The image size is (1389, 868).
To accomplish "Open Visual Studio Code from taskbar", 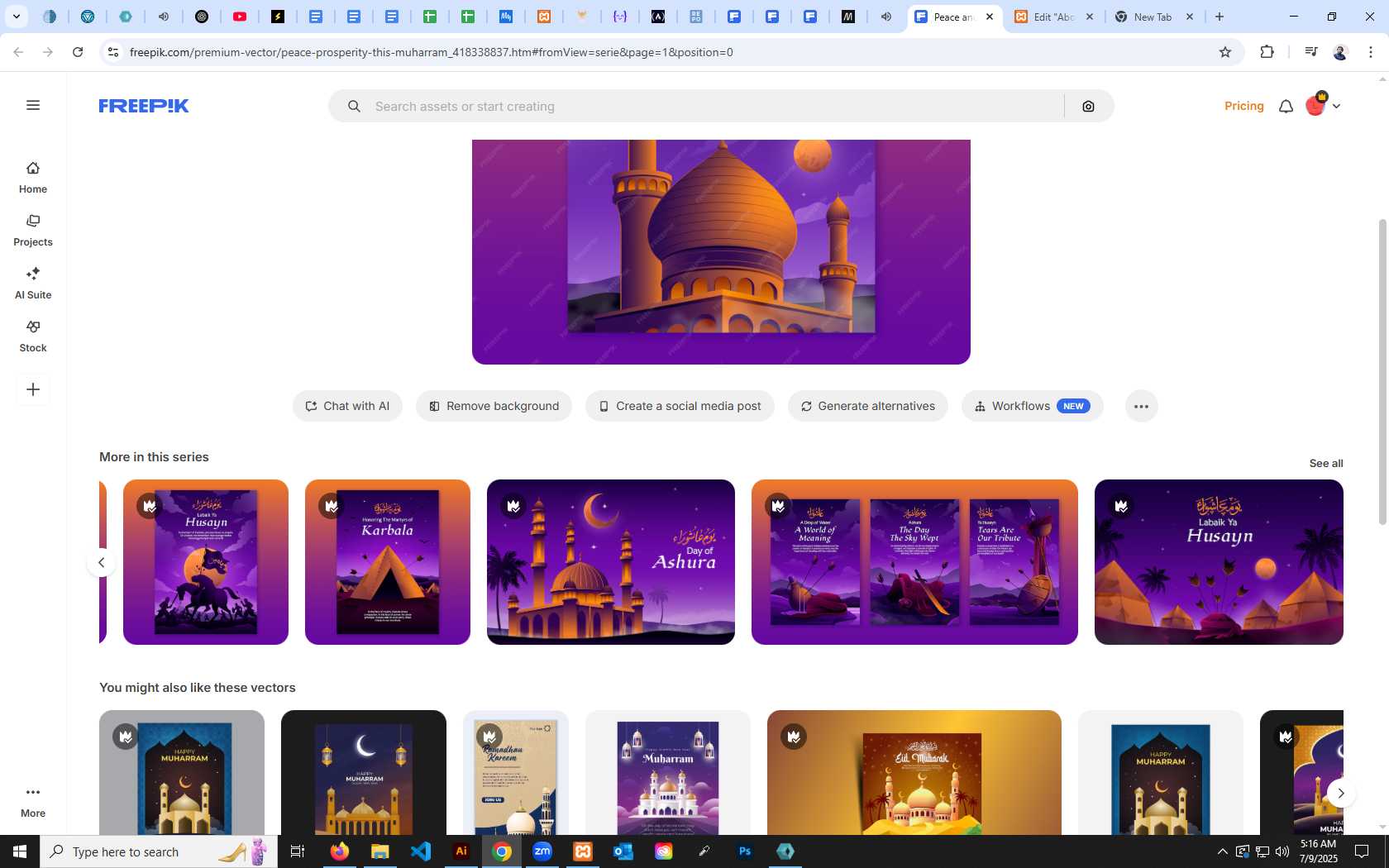I will (x=420, y=851).
